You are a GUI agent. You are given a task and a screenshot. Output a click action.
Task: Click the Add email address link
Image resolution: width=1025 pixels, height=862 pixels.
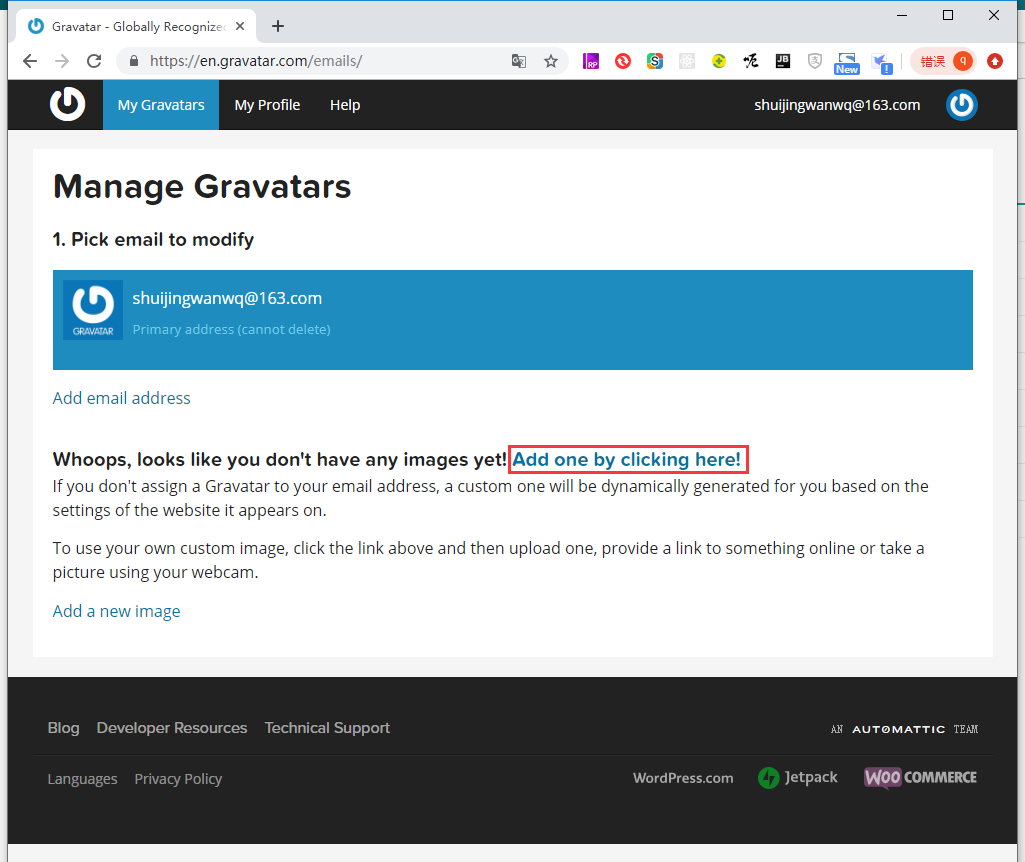tap(122, 398)
